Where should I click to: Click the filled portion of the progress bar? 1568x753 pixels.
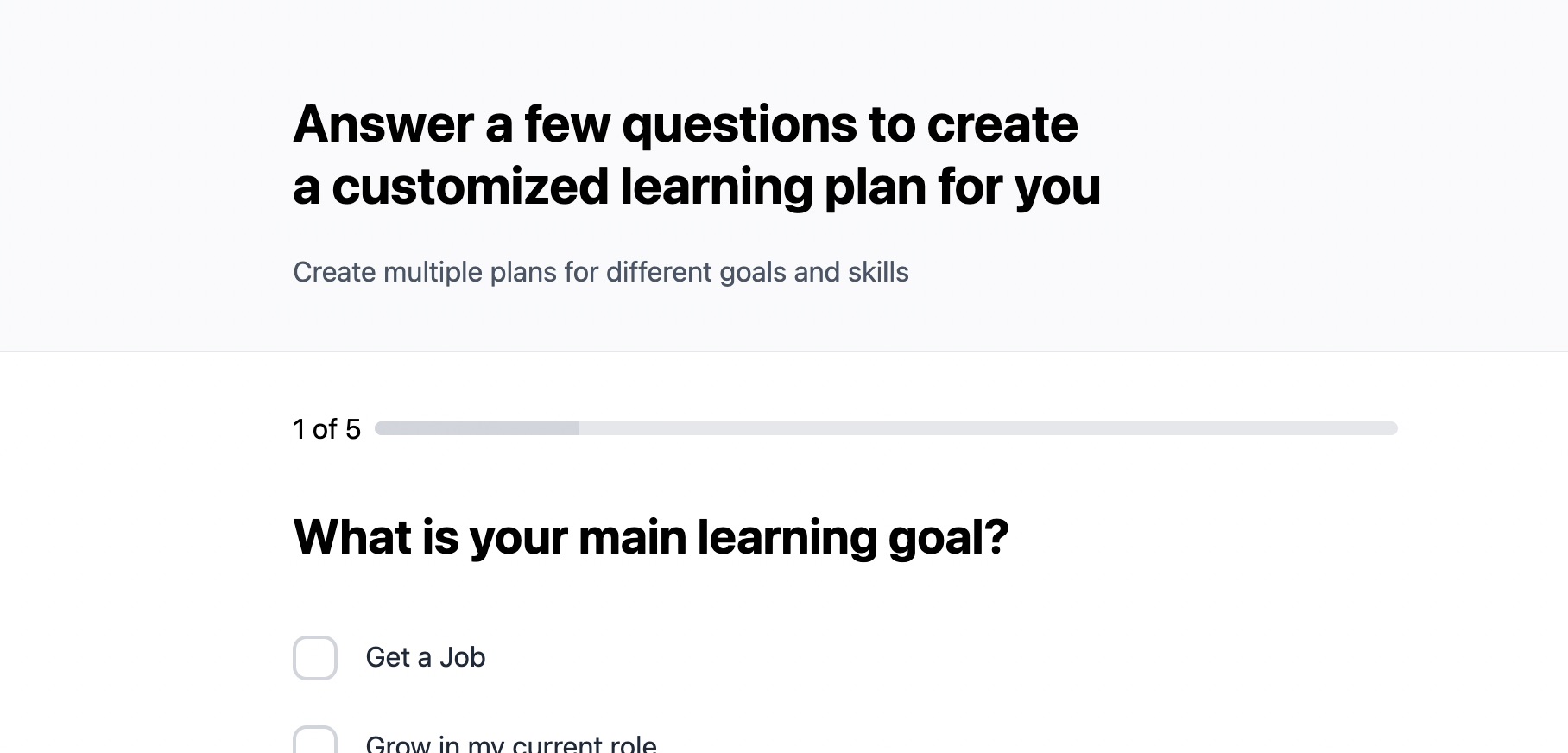[475, 427]
